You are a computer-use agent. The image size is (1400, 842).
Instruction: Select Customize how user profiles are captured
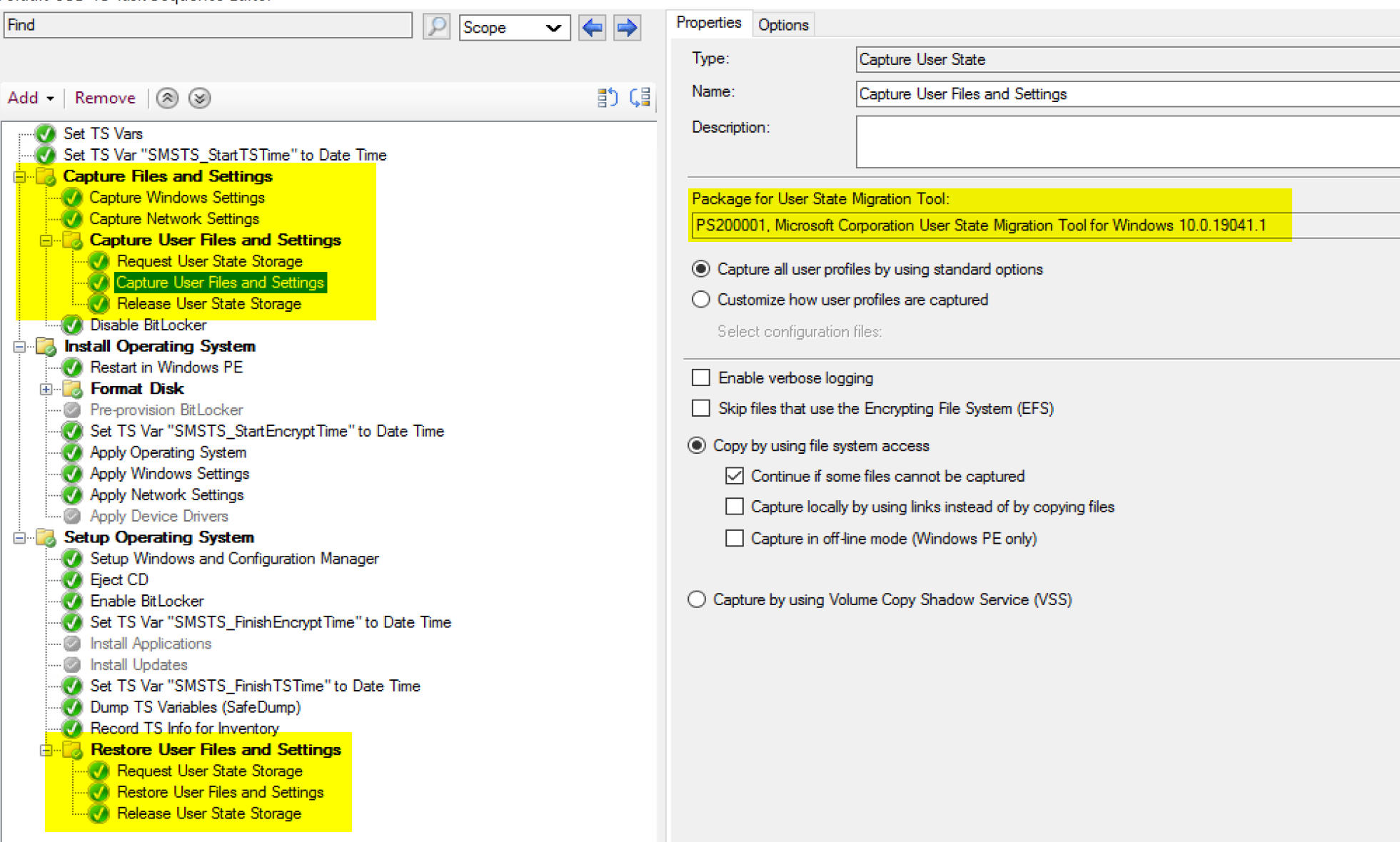pos(701,300)
